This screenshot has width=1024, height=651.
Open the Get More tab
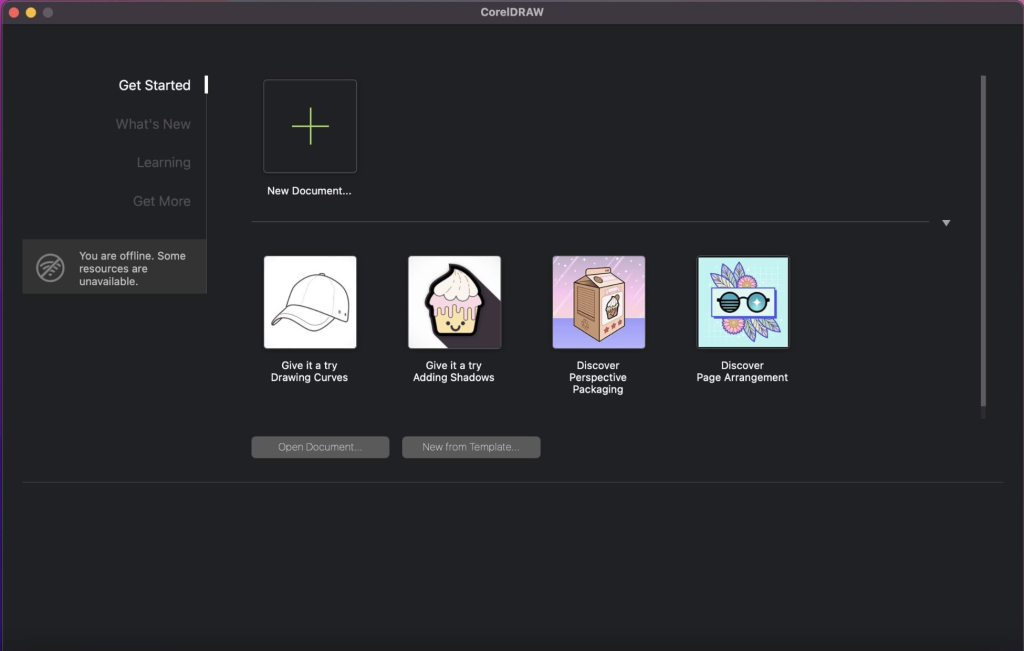click(162, 201)
